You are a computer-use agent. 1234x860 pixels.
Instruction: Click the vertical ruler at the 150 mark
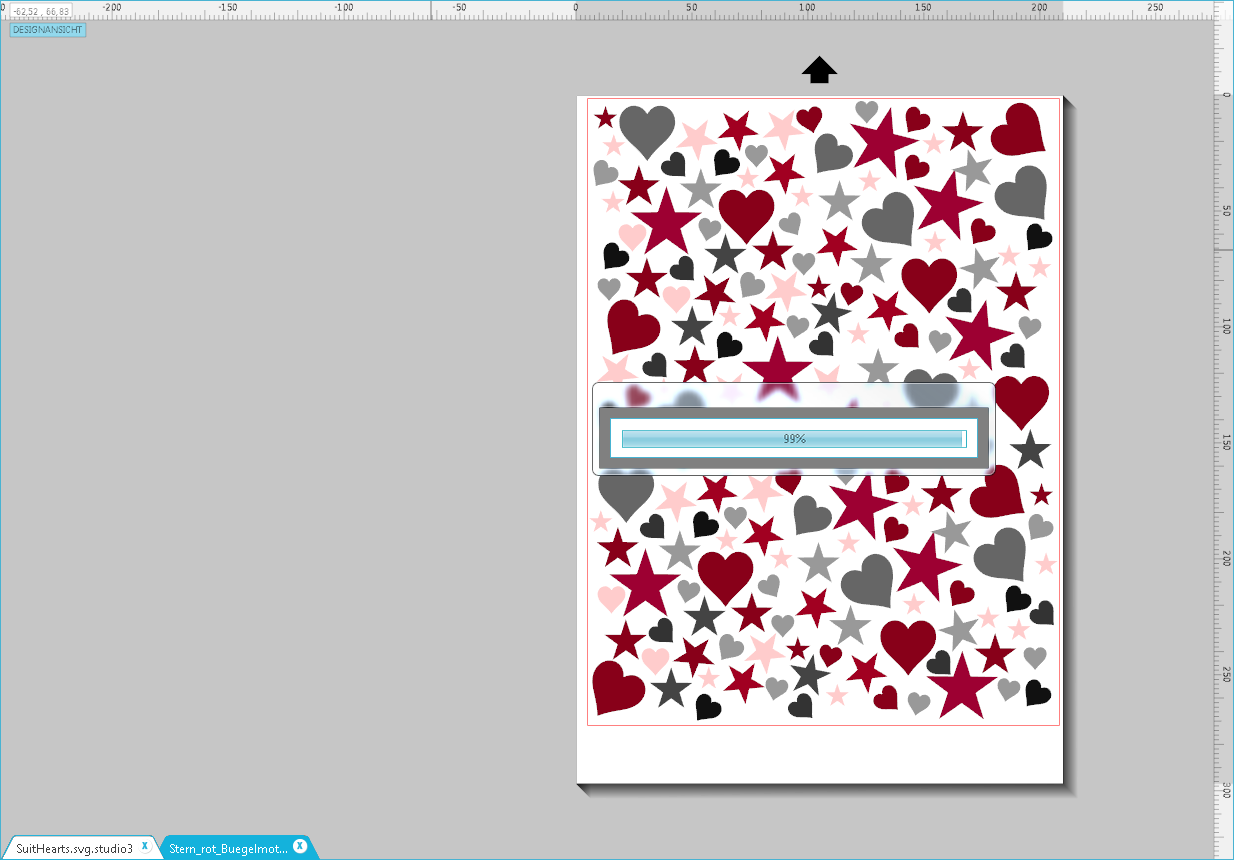[x=1224, y=442]
